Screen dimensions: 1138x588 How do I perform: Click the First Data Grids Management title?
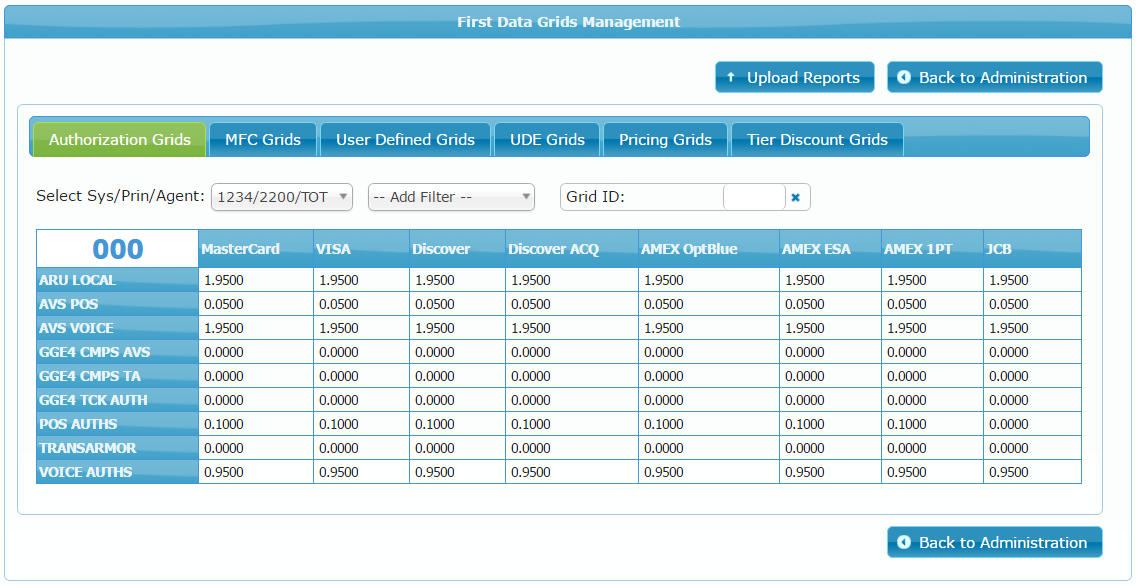coord(569,22)
